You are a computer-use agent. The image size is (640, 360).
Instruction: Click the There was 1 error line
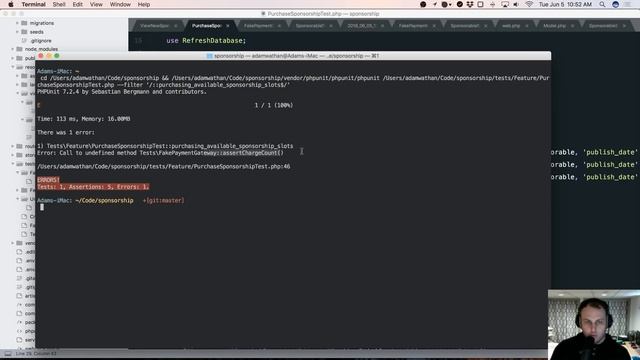(x=66, y=132)
